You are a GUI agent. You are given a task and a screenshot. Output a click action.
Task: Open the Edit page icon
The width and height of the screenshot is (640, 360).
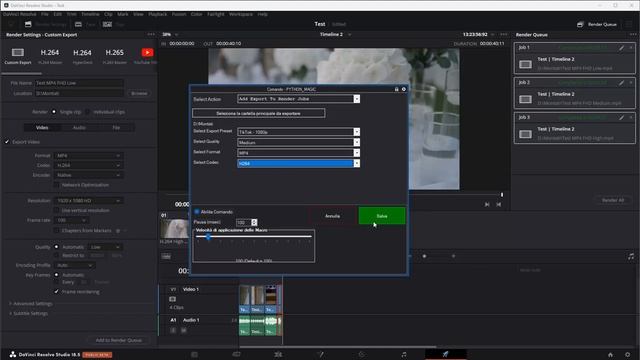[x=278, y=354]
